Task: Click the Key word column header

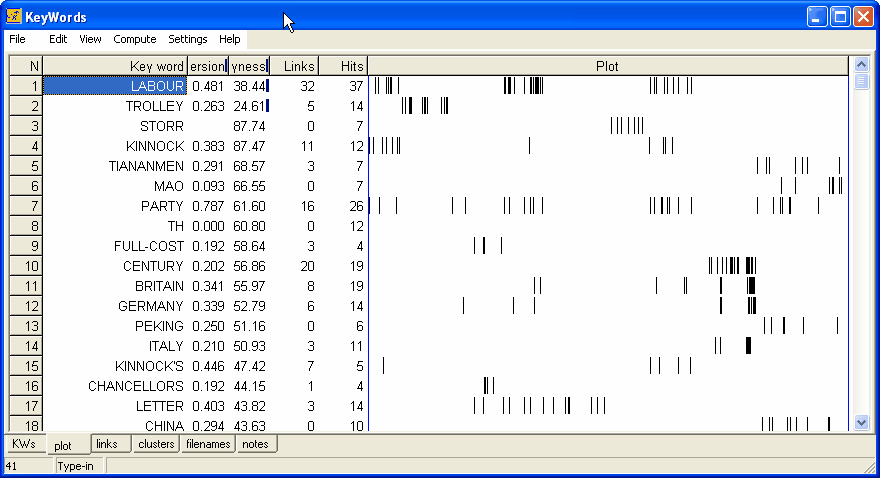Action: (x=115, y=66)
